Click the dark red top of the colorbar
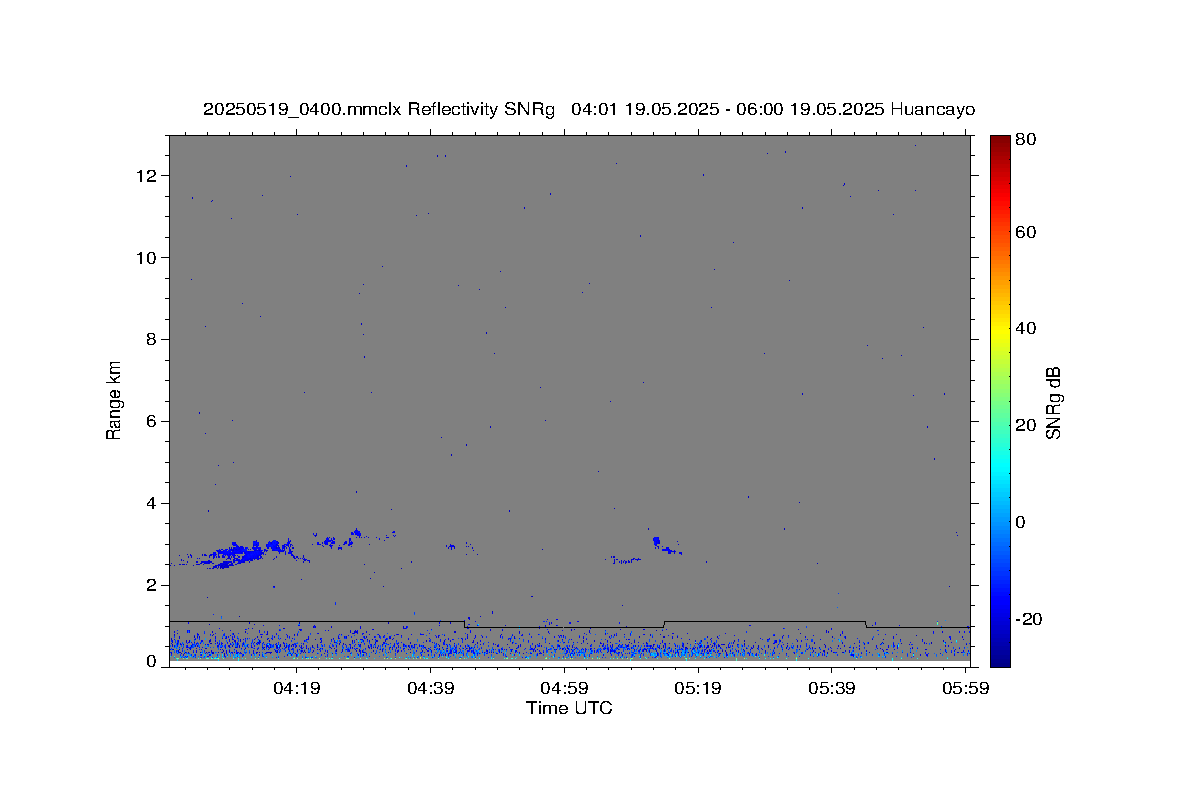Screen dimensions: 1200x800 1000,142
